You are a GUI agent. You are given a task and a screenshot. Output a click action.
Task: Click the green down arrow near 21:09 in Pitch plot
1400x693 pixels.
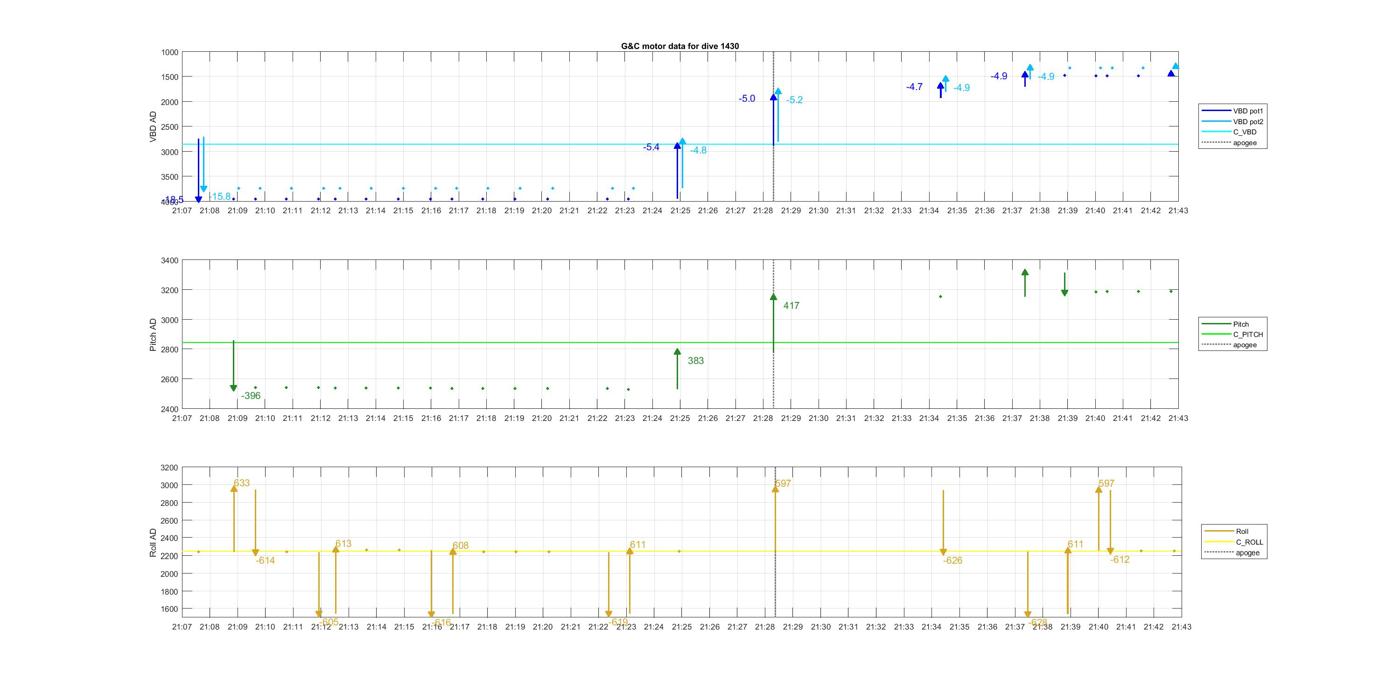coord(234,366)
